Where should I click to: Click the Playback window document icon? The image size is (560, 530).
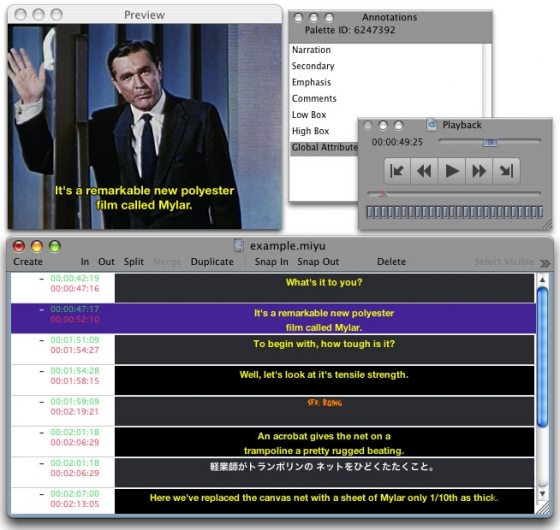pyautogui.click(x=432, y=125)
